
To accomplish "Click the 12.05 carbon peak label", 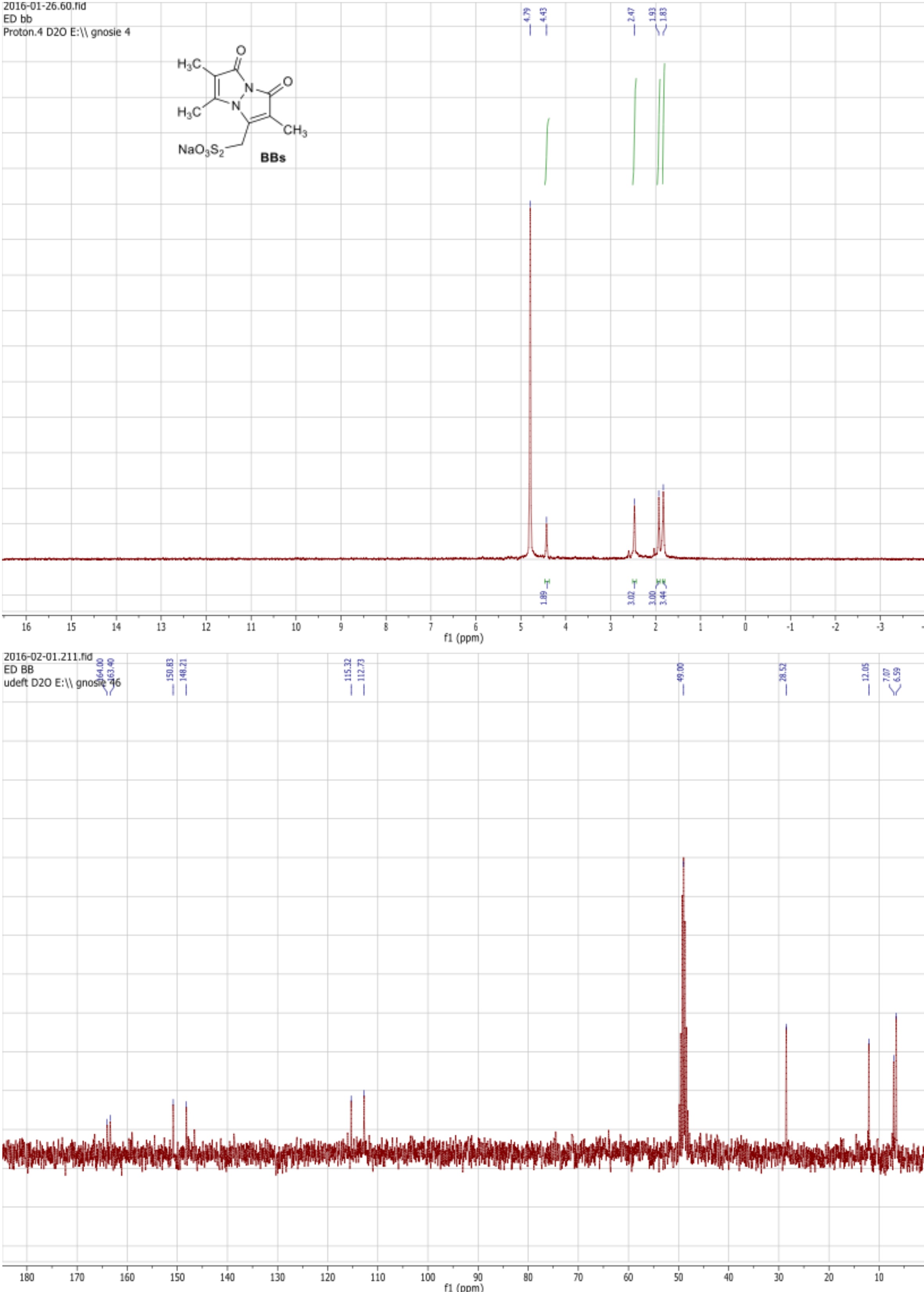I will pyautogui.click(x=865, y=672).
